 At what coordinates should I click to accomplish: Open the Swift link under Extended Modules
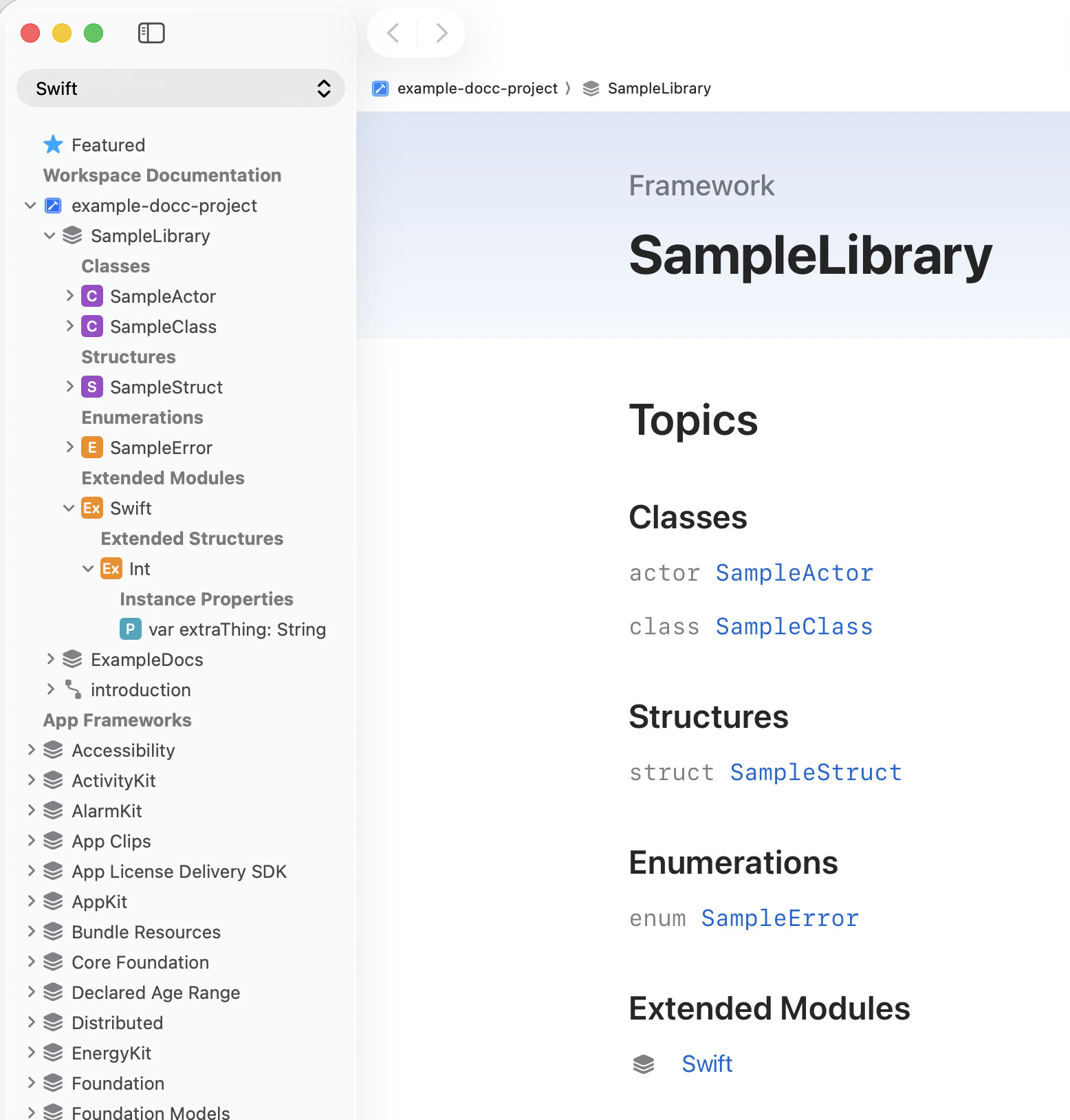tap(707, 1064)
